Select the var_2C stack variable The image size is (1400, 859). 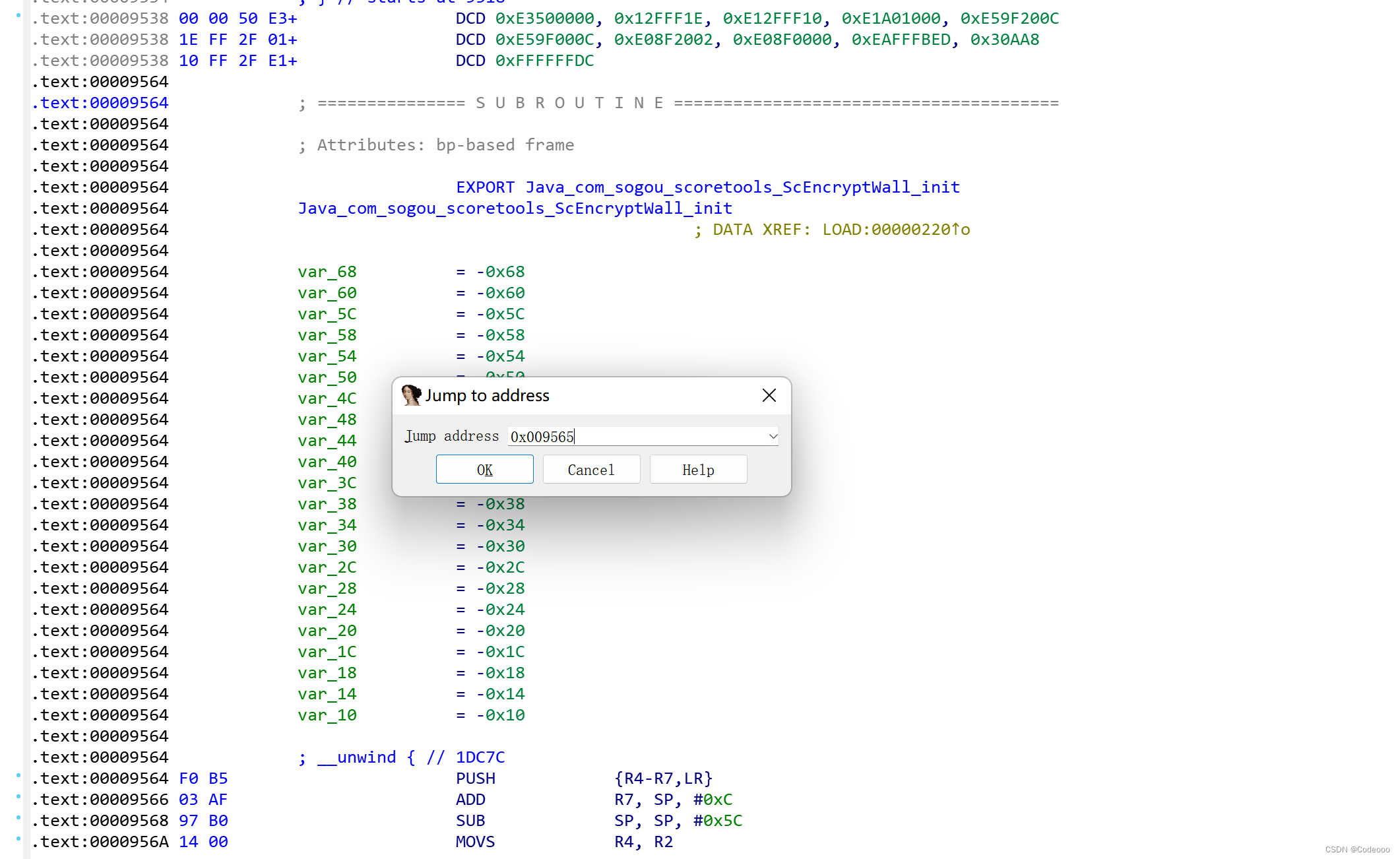[x=327, y=567]
